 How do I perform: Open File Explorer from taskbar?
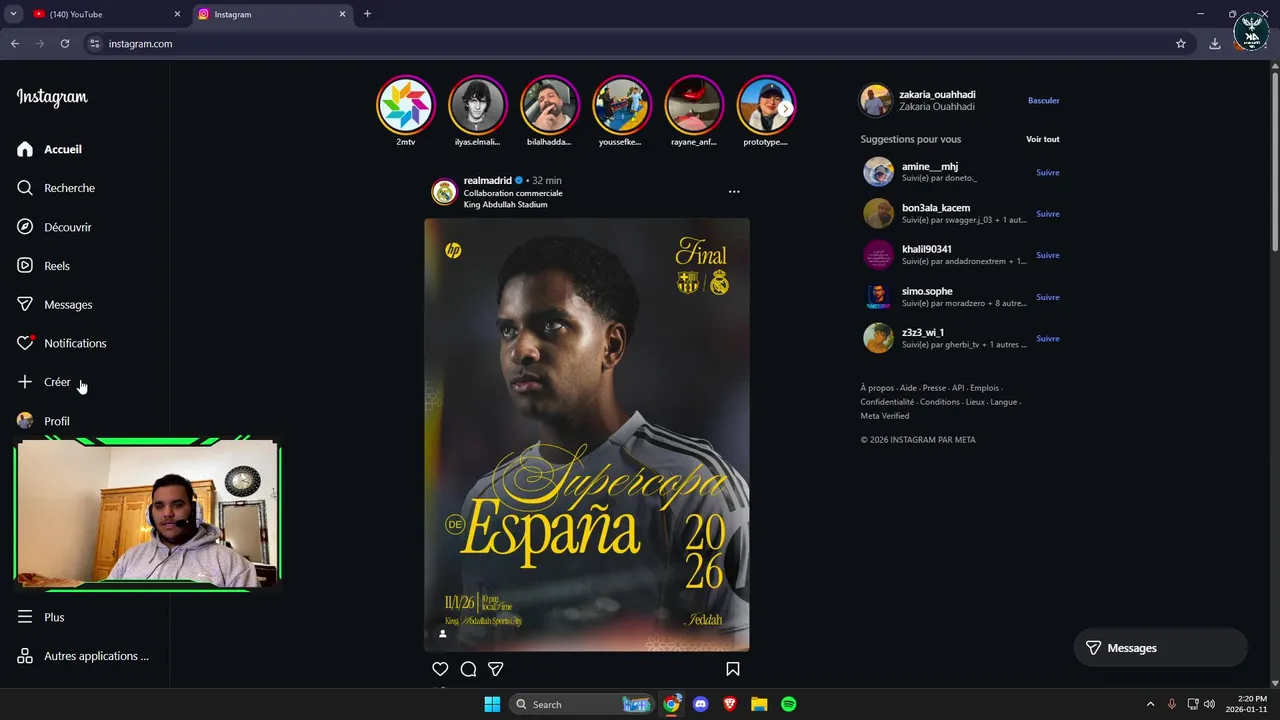point(759,704)
